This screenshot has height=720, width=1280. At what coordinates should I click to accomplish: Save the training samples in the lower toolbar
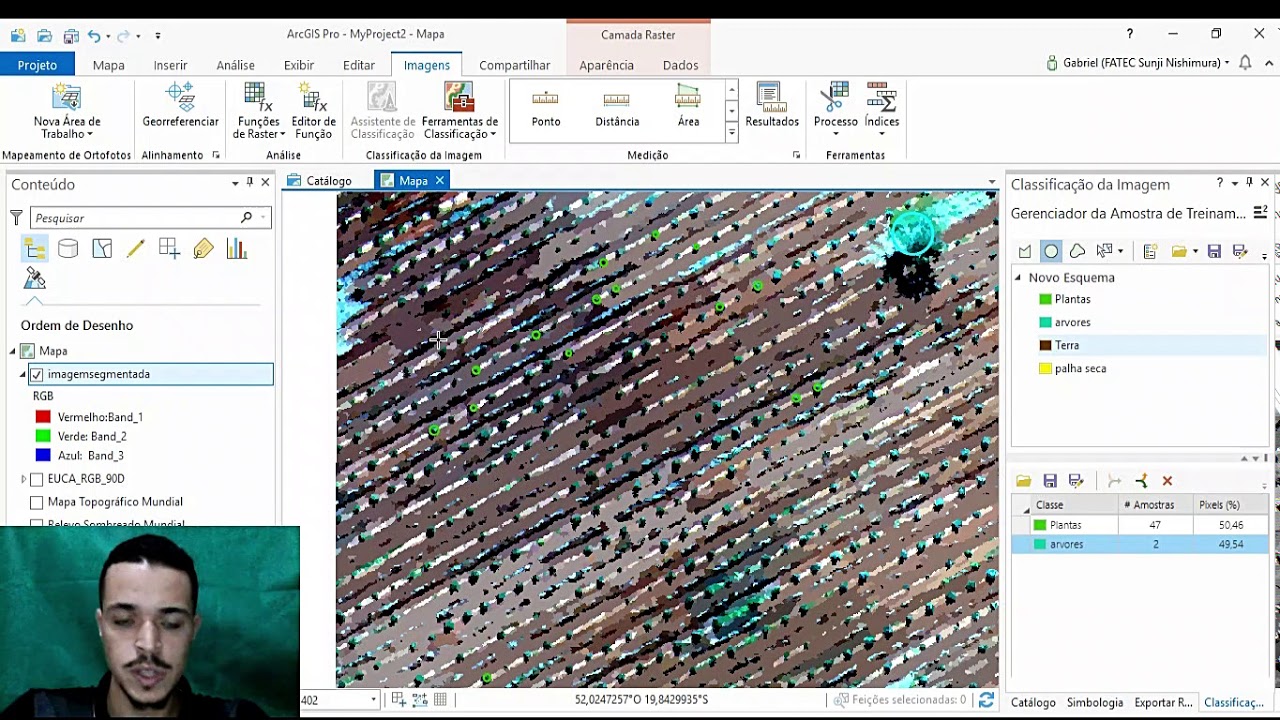point(1050,481)
